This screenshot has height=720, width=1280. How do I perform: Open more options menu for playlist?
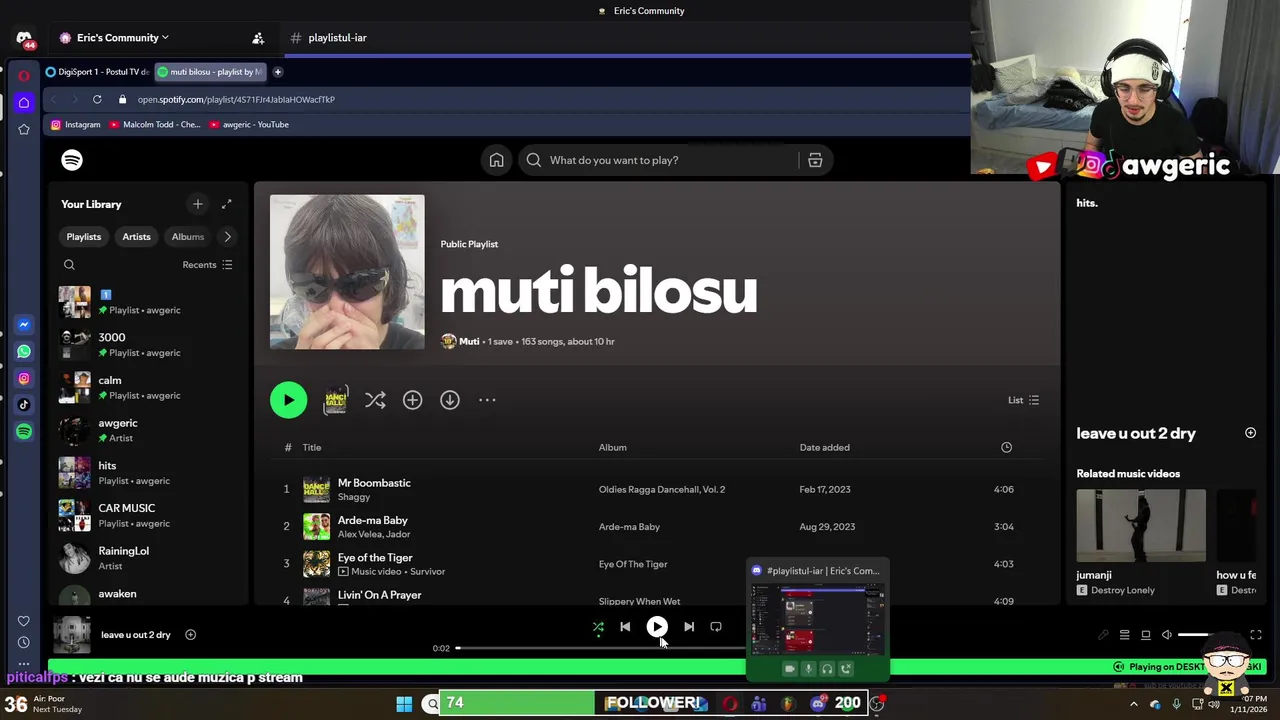pyautogui.click(x=487, y=400)
